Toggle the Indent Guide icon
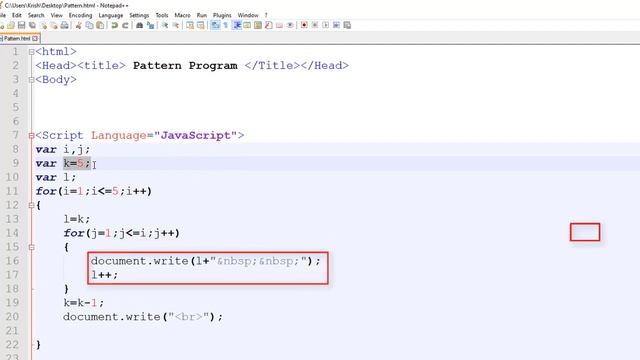 coord(236,25)
